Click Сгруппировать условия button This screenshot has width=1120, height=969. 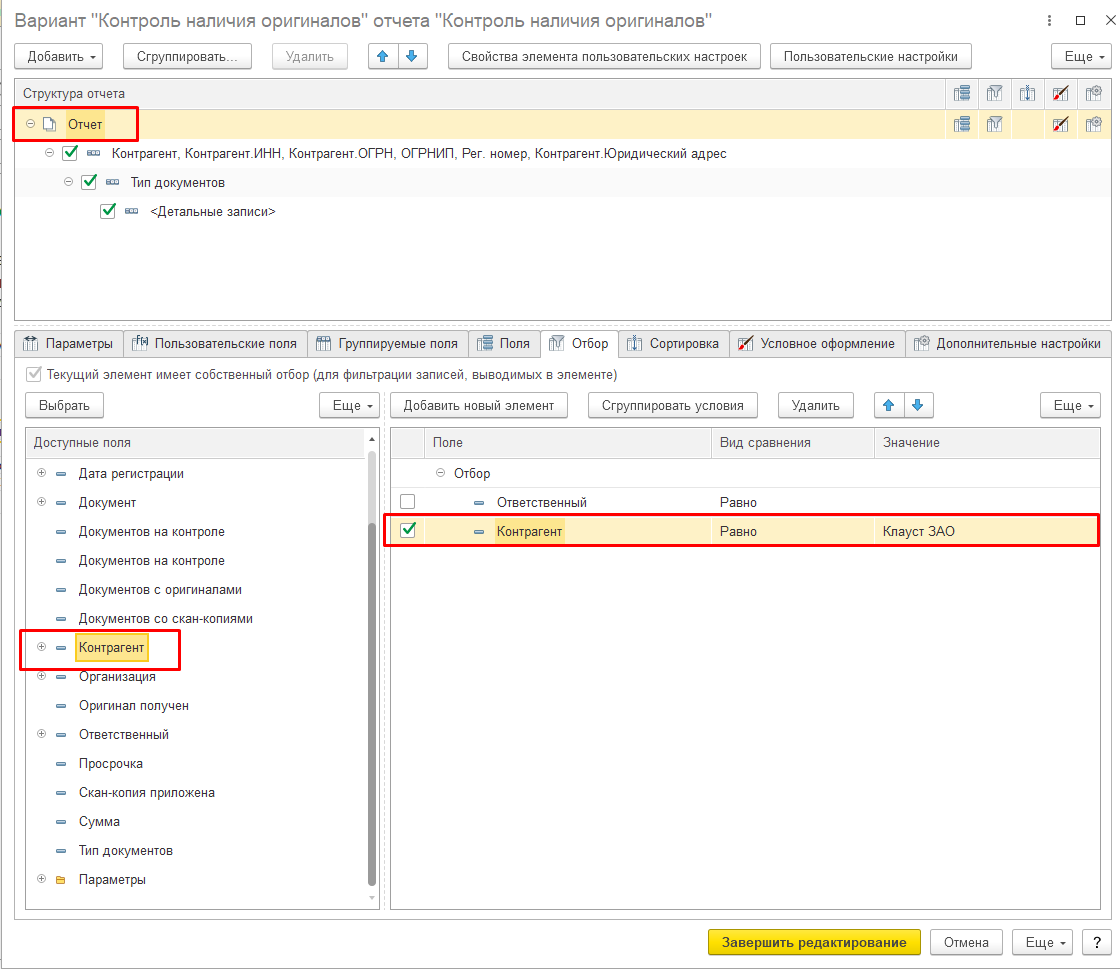coord(673,406)
